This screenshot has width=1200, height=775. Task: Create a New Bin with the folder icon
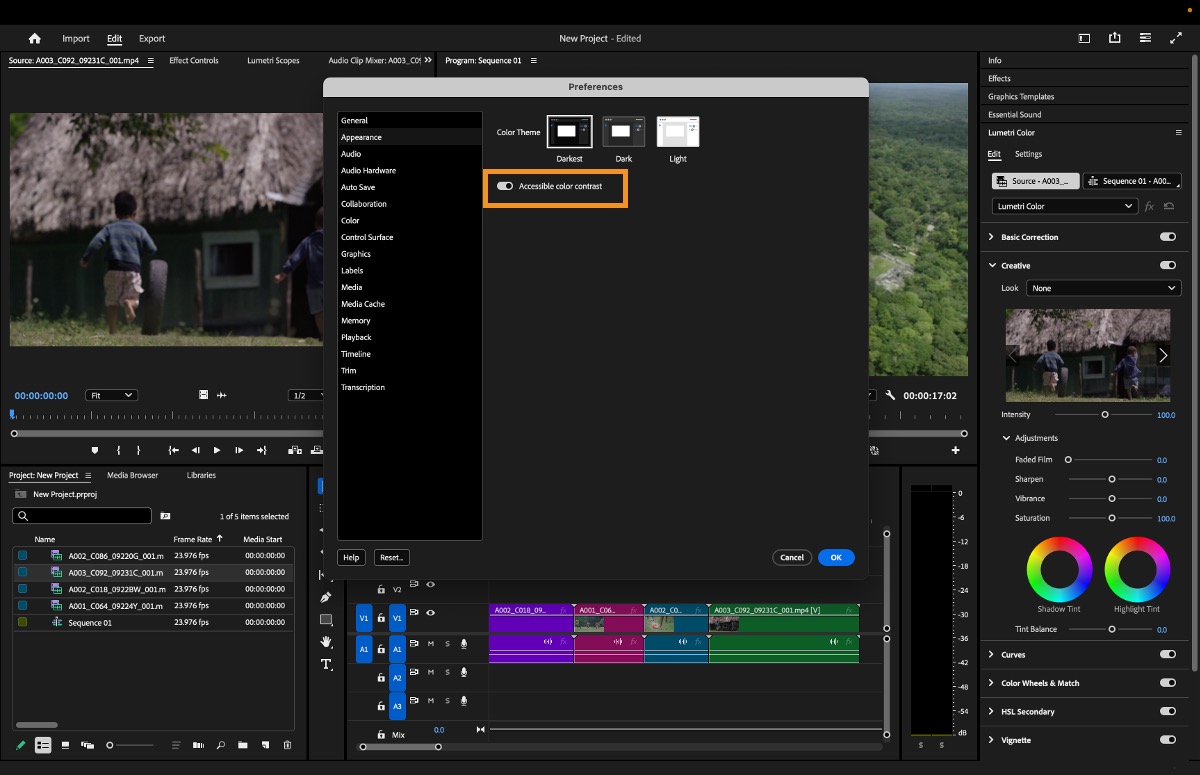tap(243, 745)
